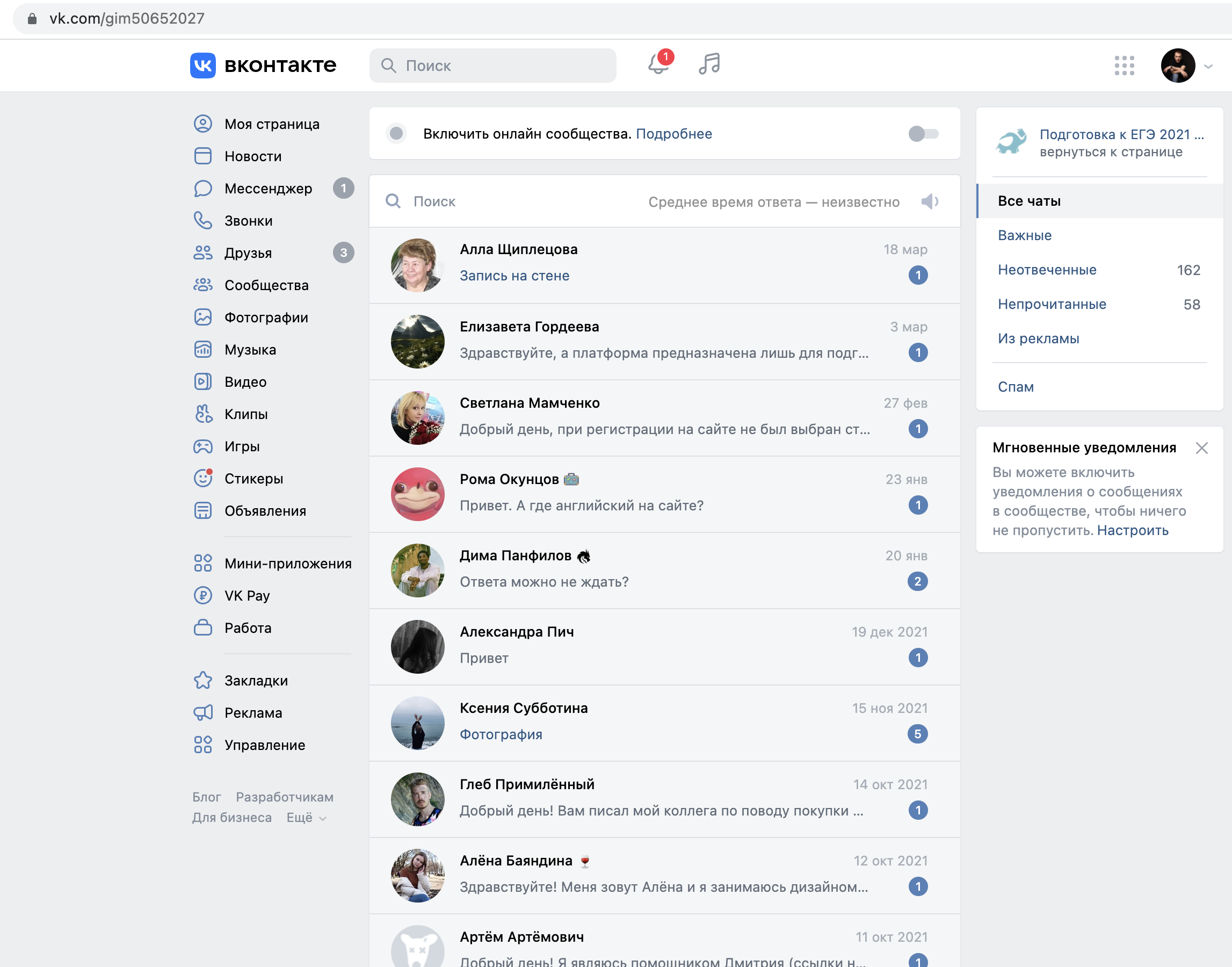Close the Мгновенные уведомления panel
The height and width of the screenshot is (967, 1232).
click(x=1201, y=448)
